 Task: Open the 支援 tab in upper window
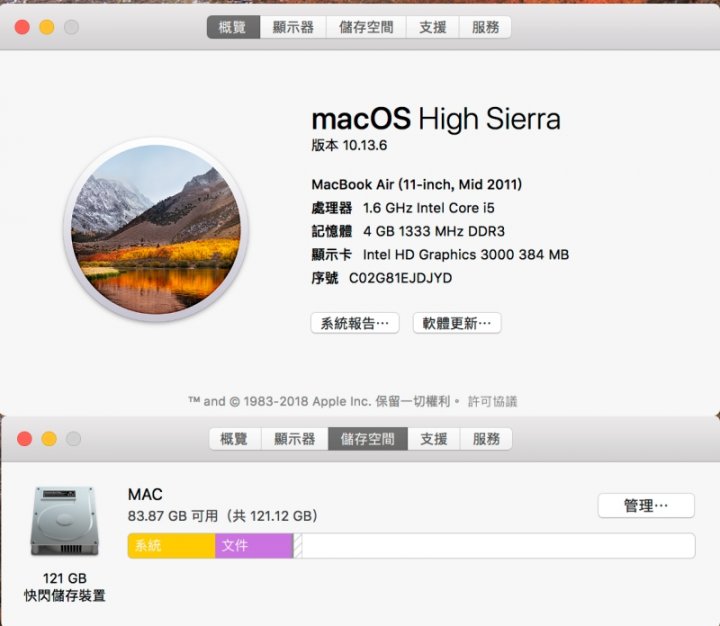click(433, 27)
